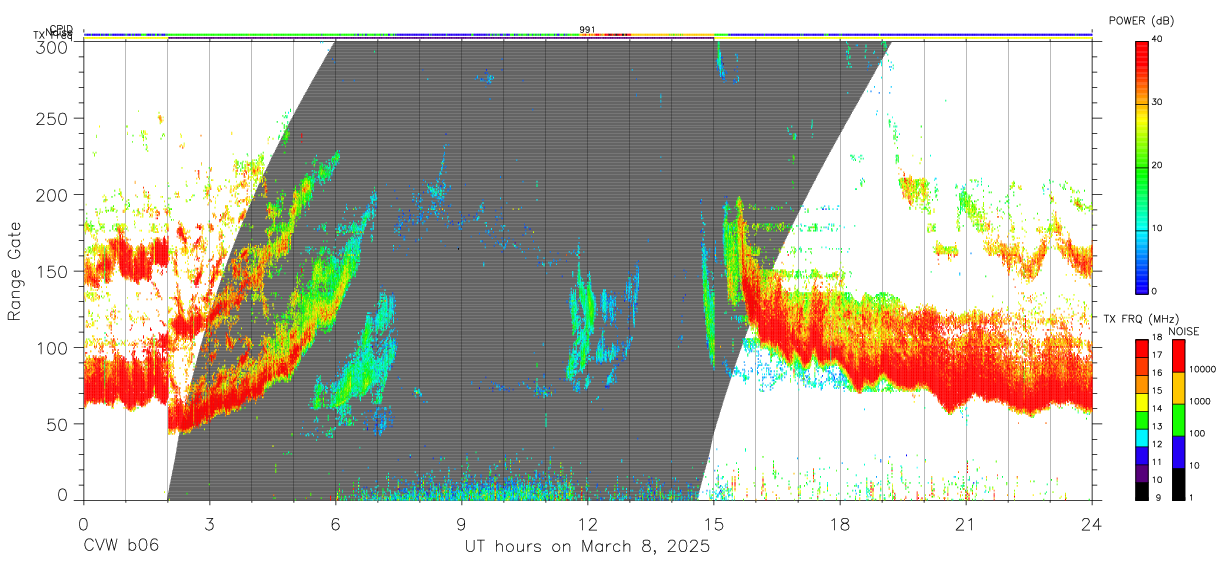Pick the green 100–1000 NOISE bar segment
The image size is (1228, 567).
(x=1178, y=420)
